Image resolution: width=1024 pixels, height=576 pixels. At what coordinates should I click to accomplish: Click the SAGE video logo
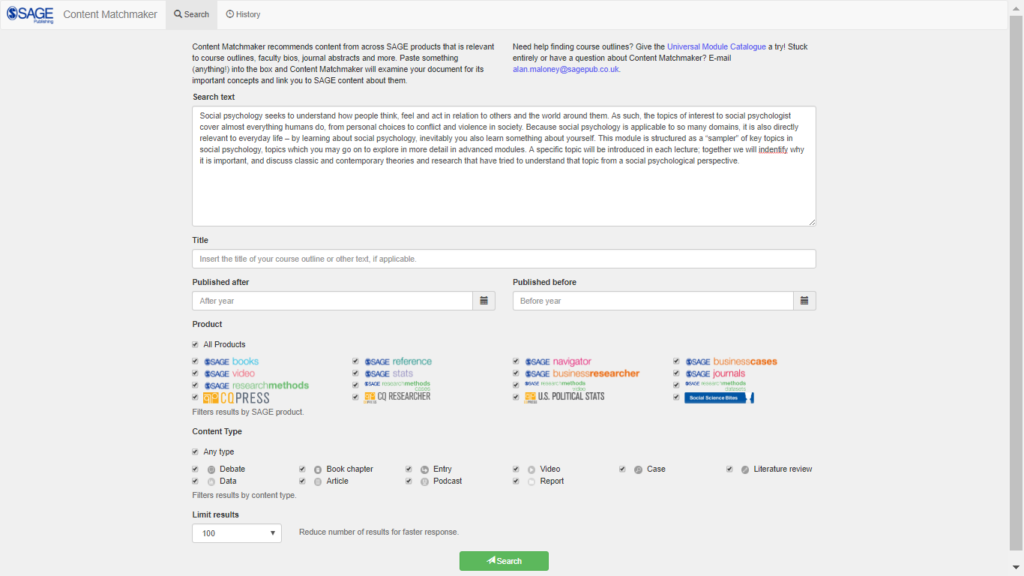pyautogui.click(x=229, y=374)
